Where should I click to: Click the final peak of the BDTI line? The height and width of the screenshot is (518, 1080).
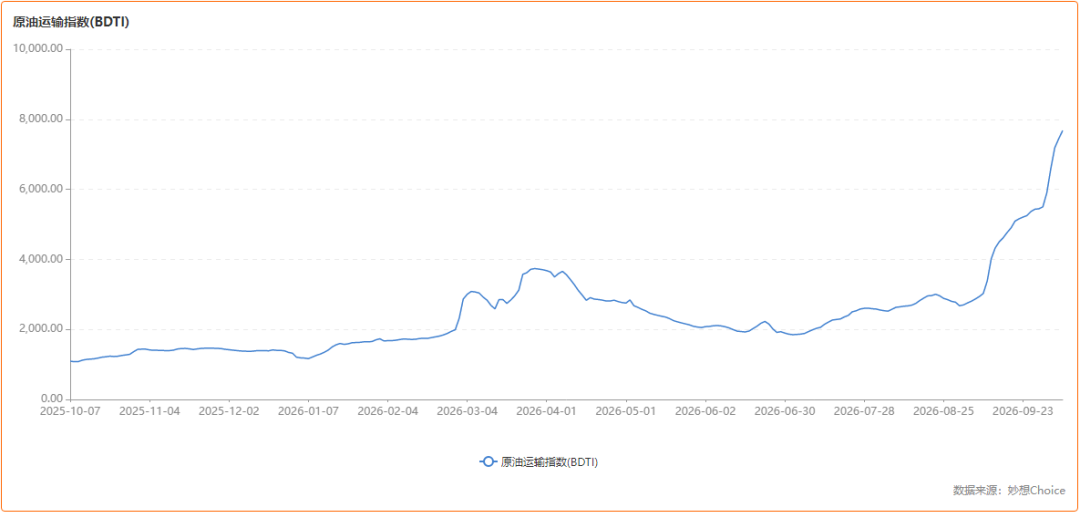pyautogui.click(x=1062, y=131)
